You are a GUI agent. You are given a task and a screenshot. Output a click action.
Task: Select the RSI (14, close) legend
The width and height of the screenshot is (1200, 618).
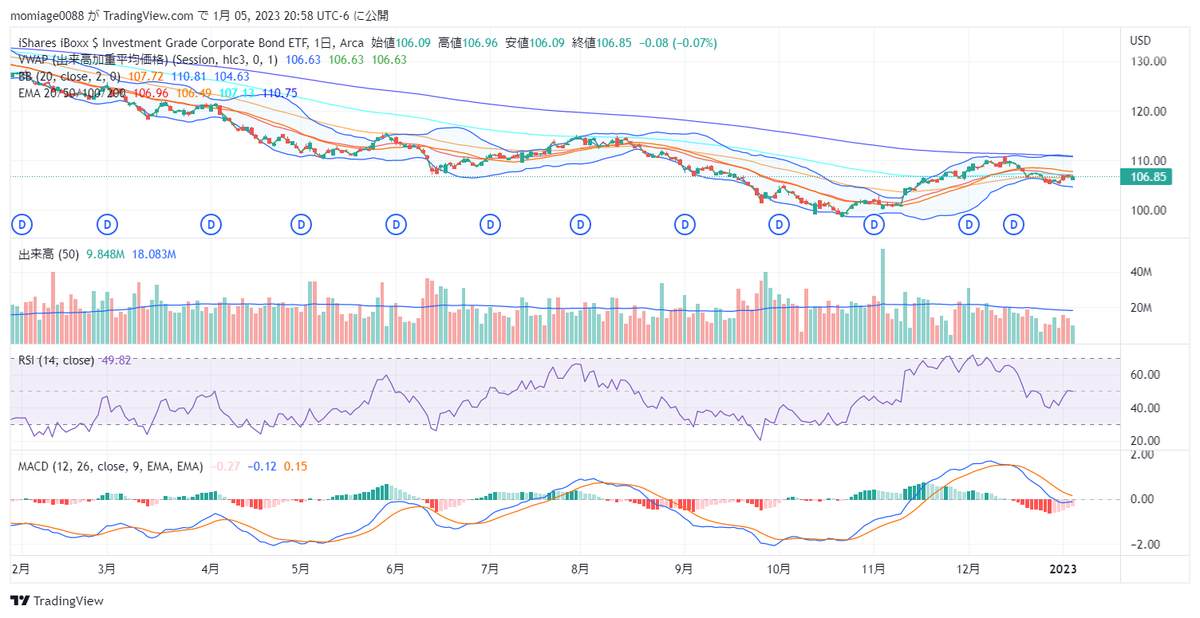tap(56, 360)
